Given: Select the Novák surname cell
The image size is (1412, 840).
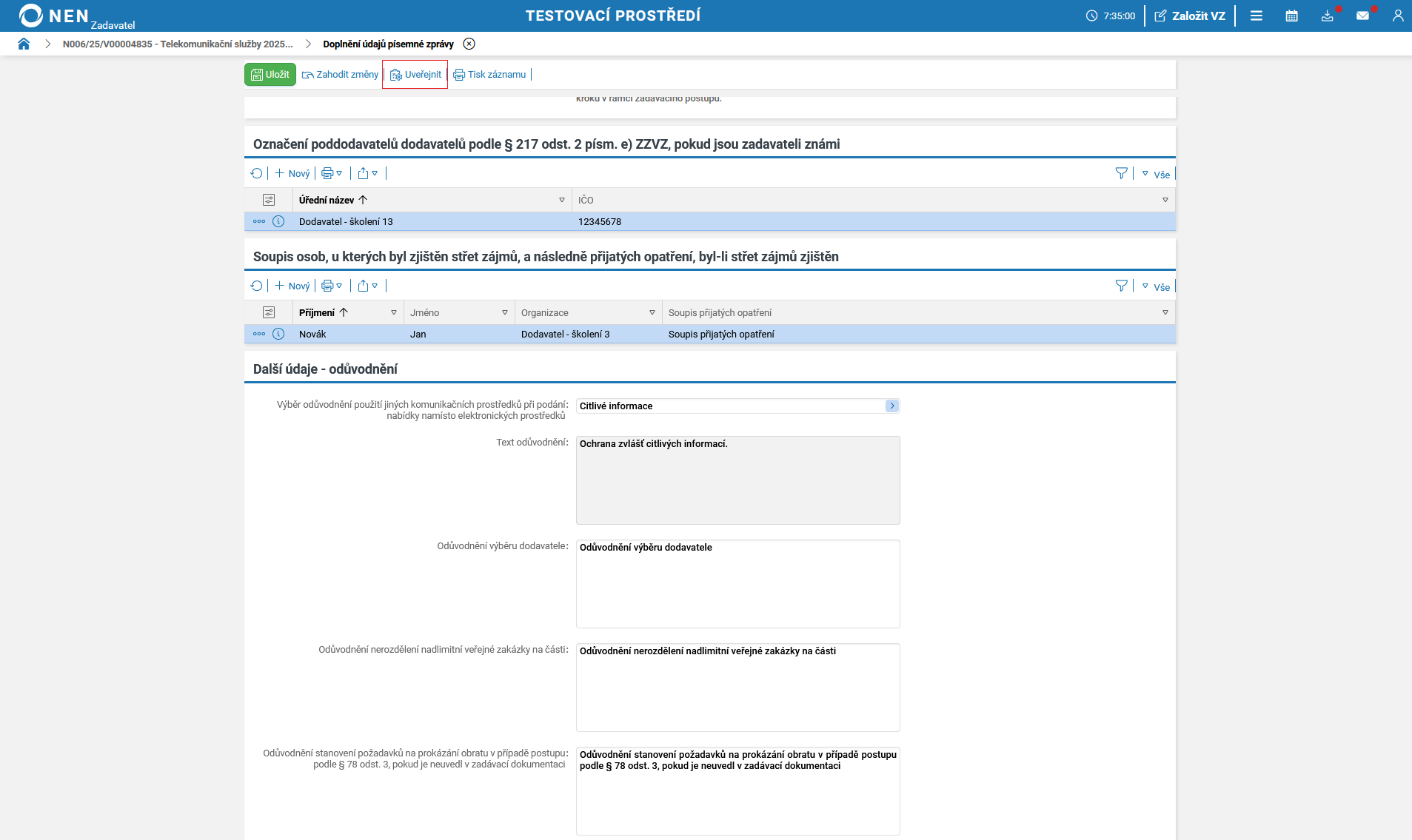Looking at the screenshot, I should 312,334.
